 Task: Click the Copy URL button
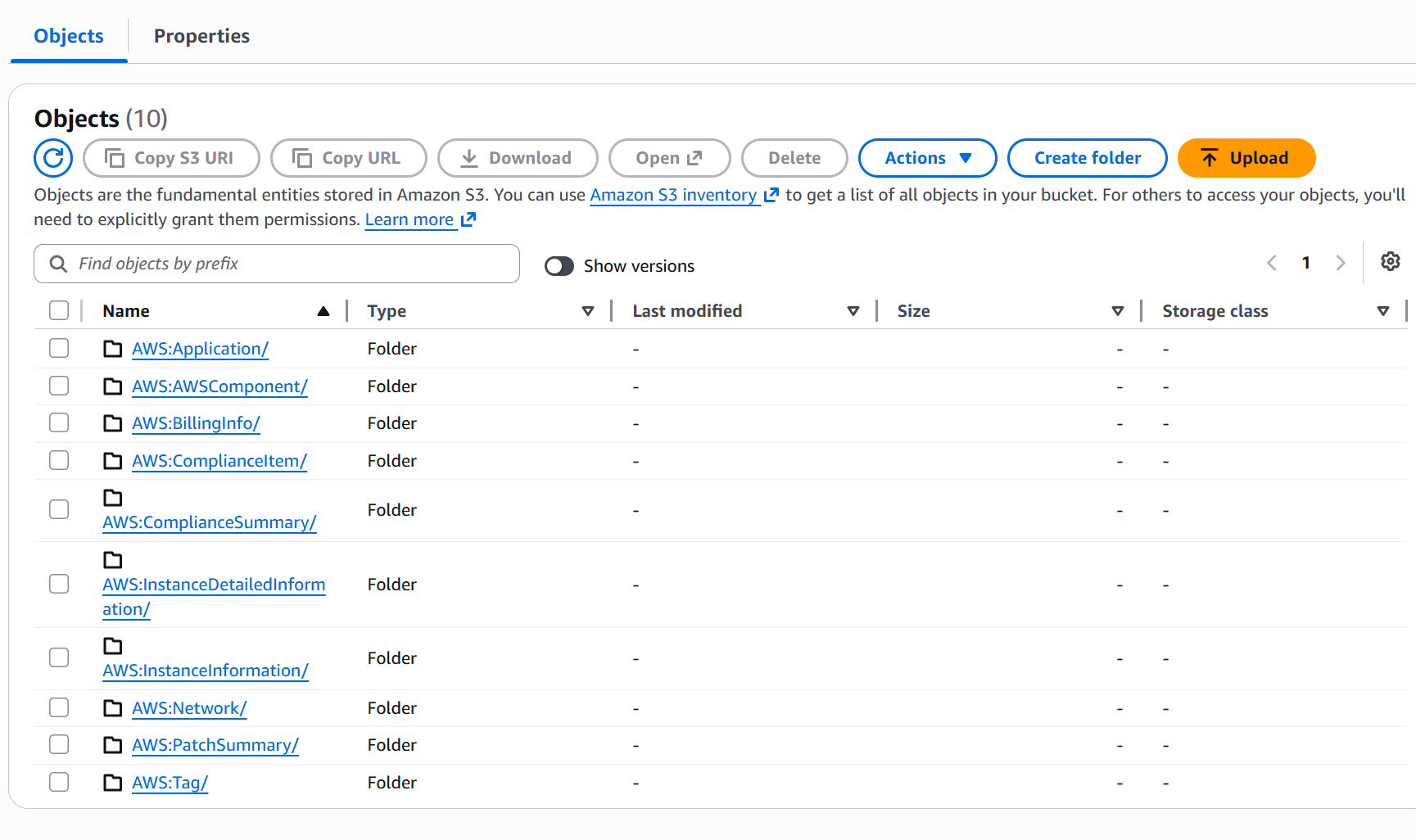[349, 158]
